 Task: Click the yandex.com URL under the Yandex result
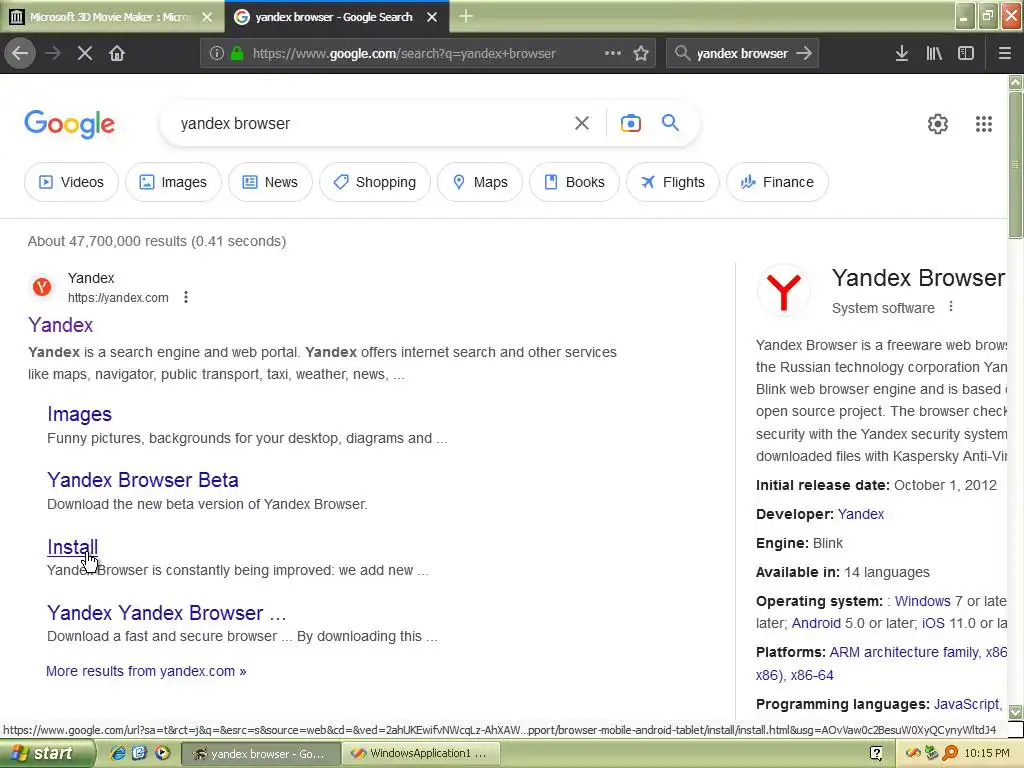coord(118,298)
